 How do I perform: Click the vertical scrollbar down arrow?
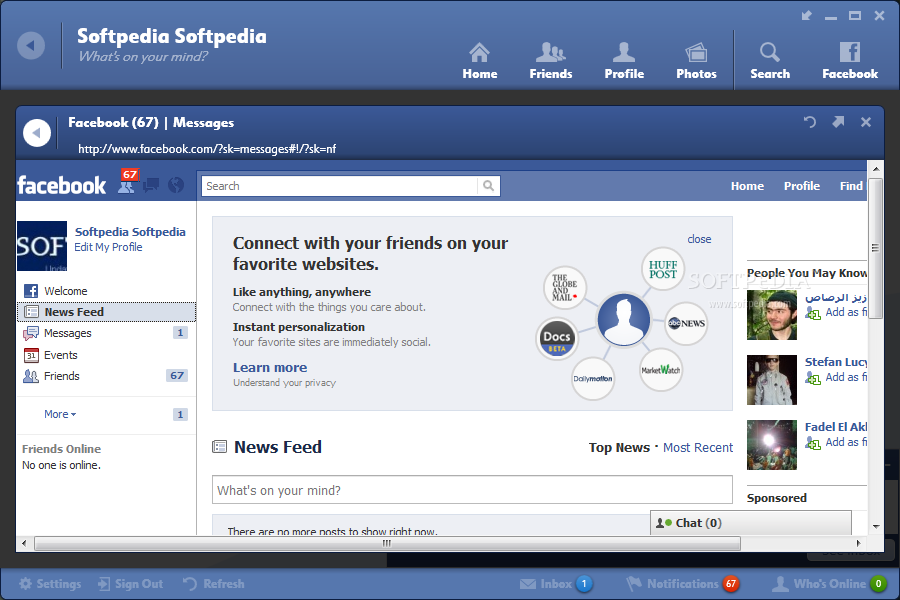coord(876,527)
